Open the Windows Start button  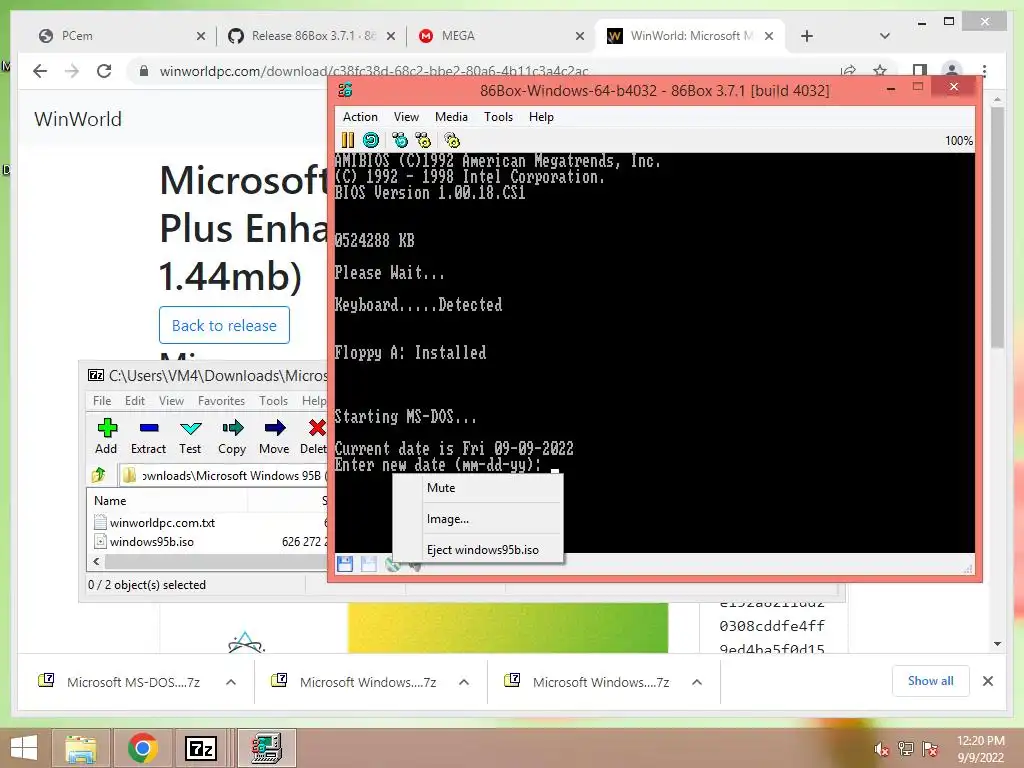click(24, 748)
